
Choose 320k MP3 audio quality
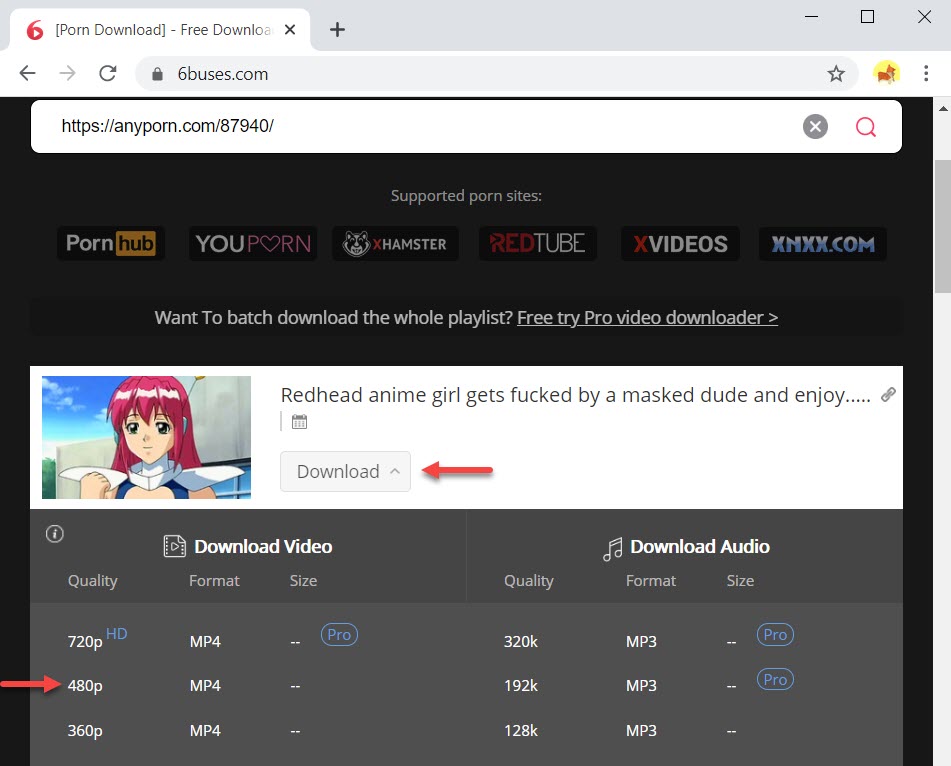coord(520,642)
